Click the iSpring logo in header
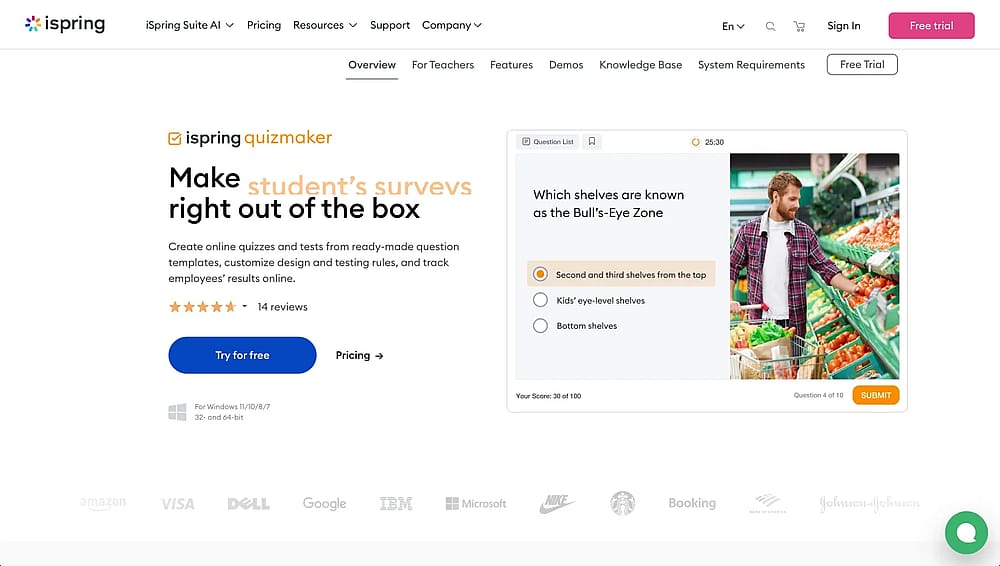The image size is (1000, 566). 64,24
